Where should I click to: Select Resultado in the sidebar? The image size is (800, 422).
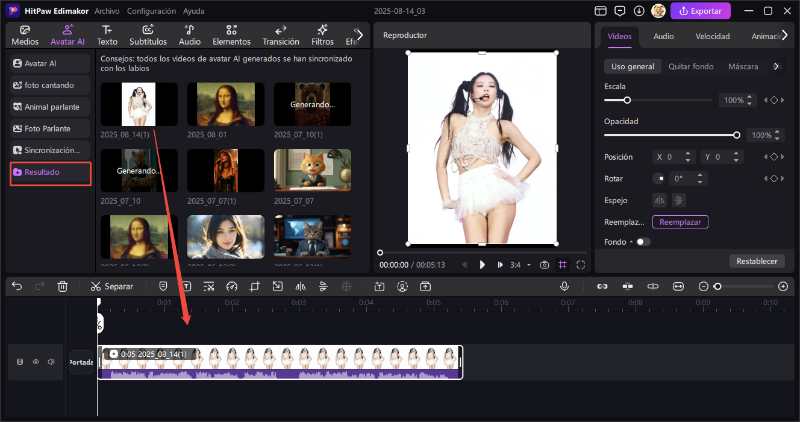(x=51, y=172)
